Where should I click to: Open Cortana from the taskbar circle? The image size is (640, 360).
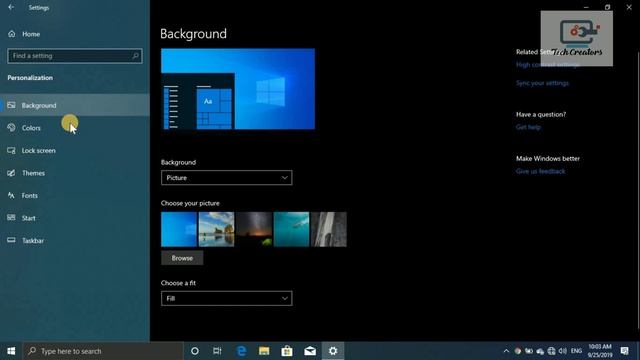tap(195, 351)
